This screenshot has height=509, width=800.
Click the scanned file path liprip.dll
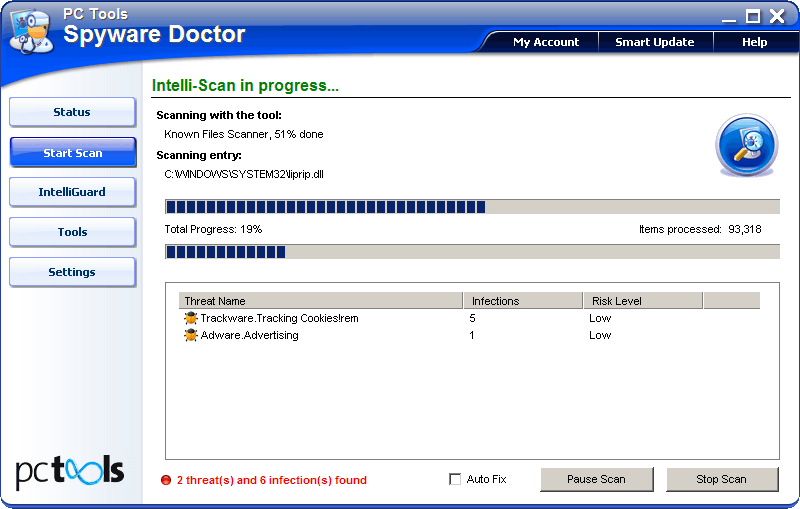point(244,174)
